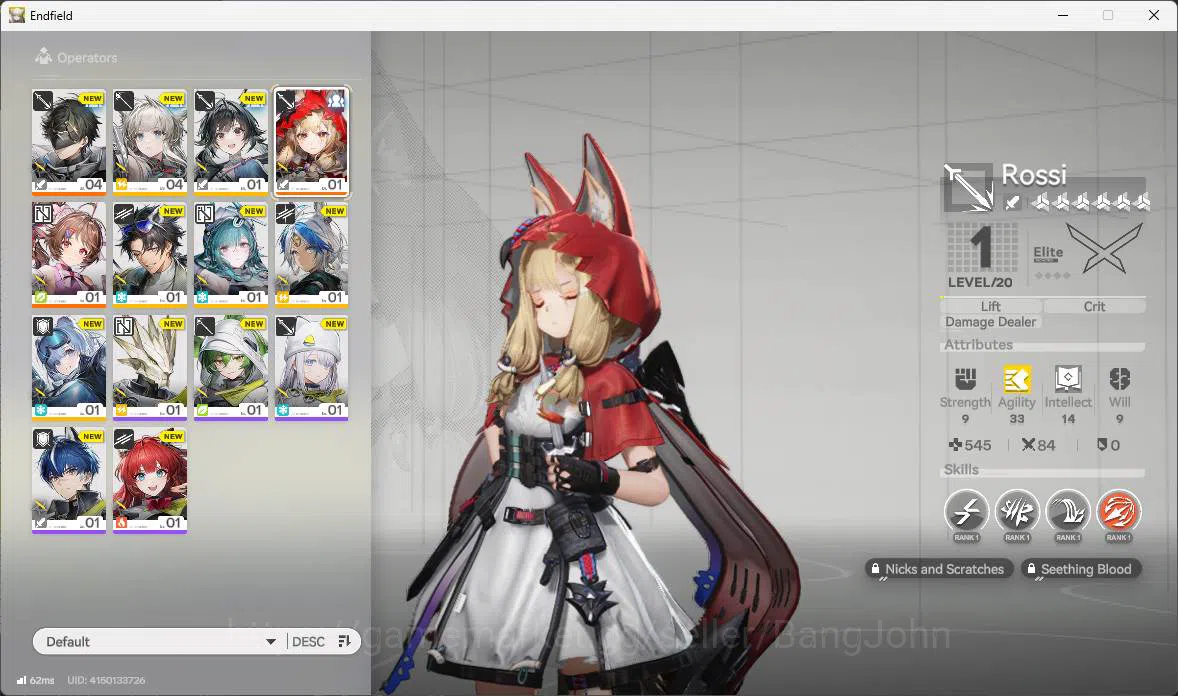Select the light-blue-haired armored girl card
This screenshot has width=1178, height=696.
point(68,368)
